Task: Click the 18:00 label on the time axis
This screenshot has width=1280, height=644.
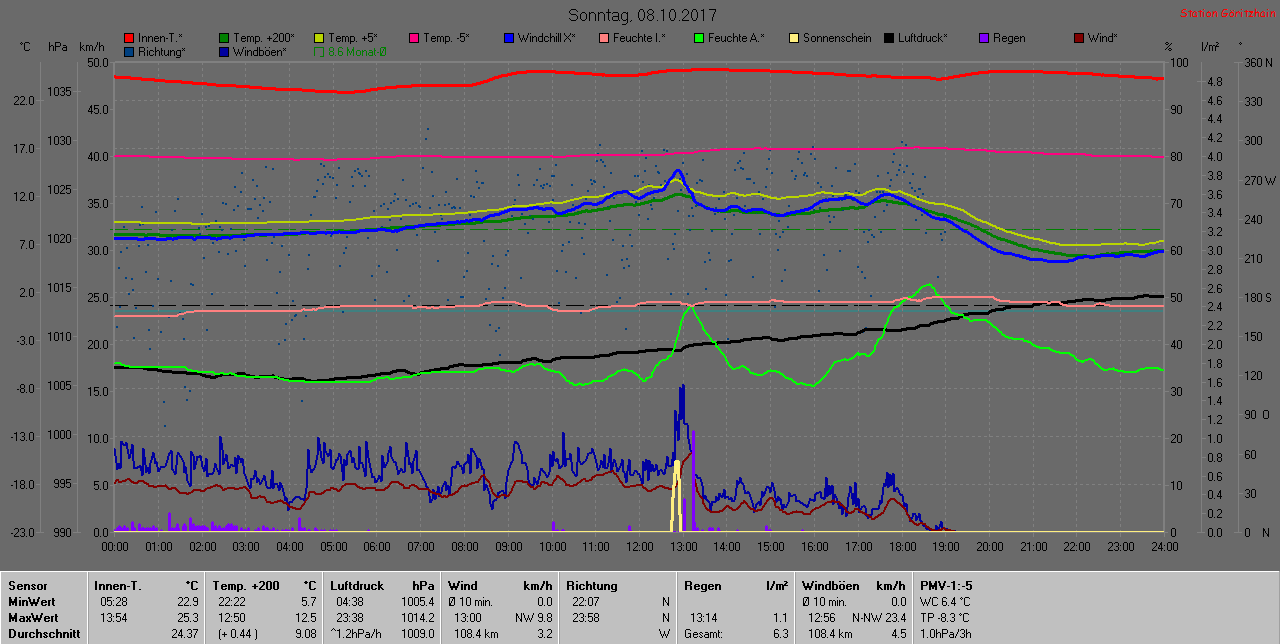Action: pyautogui.click(x=901, y=546)
